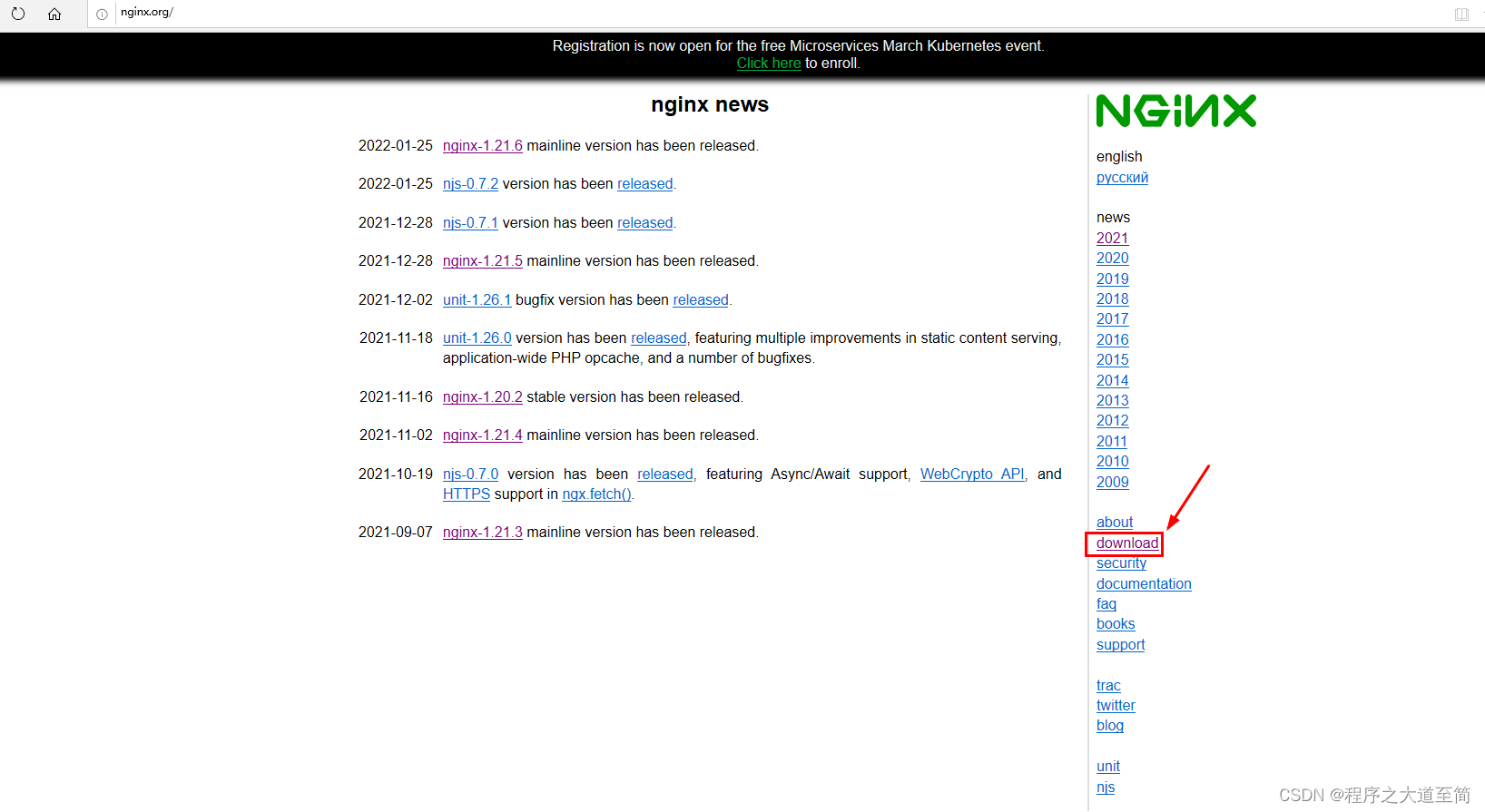
Task: Open 'released' link in the njs-0.7.1 row
Action: click(645, 223)
